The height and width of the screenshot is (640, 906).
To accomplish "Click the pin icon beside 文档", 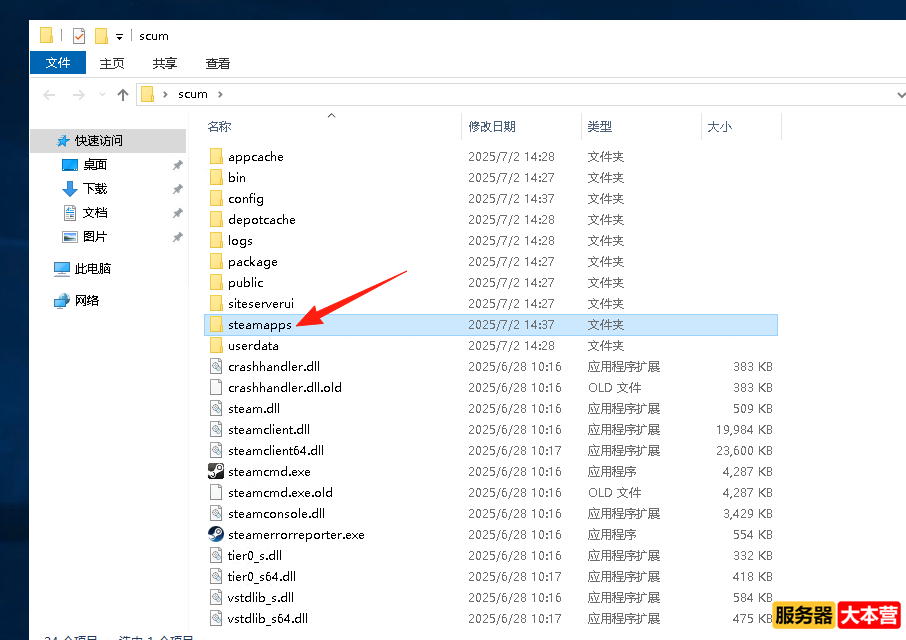I will coord(177,213).
